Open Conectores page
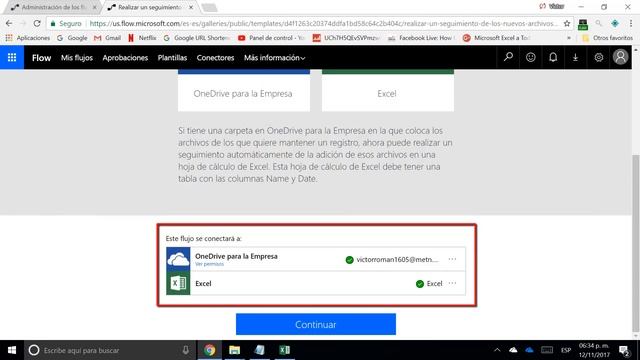 pos(215,58)
